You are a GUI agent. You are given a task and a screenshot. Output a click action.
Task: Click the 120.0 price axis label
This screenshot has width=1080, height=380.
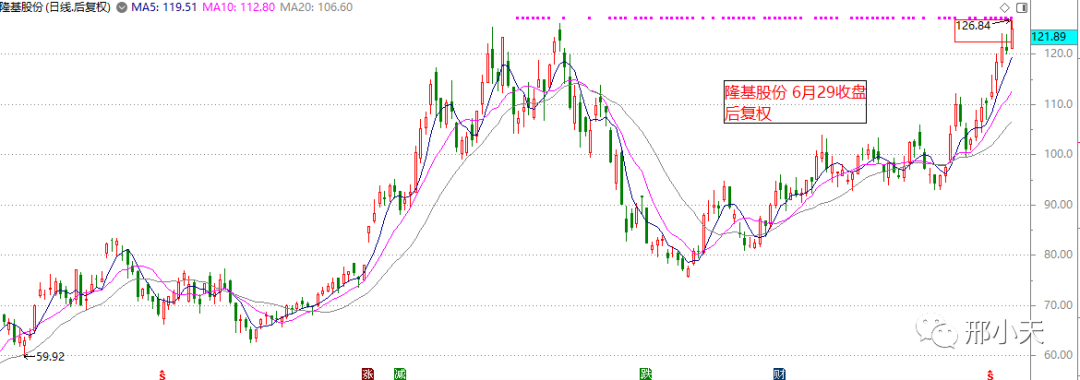[1059, 54]
